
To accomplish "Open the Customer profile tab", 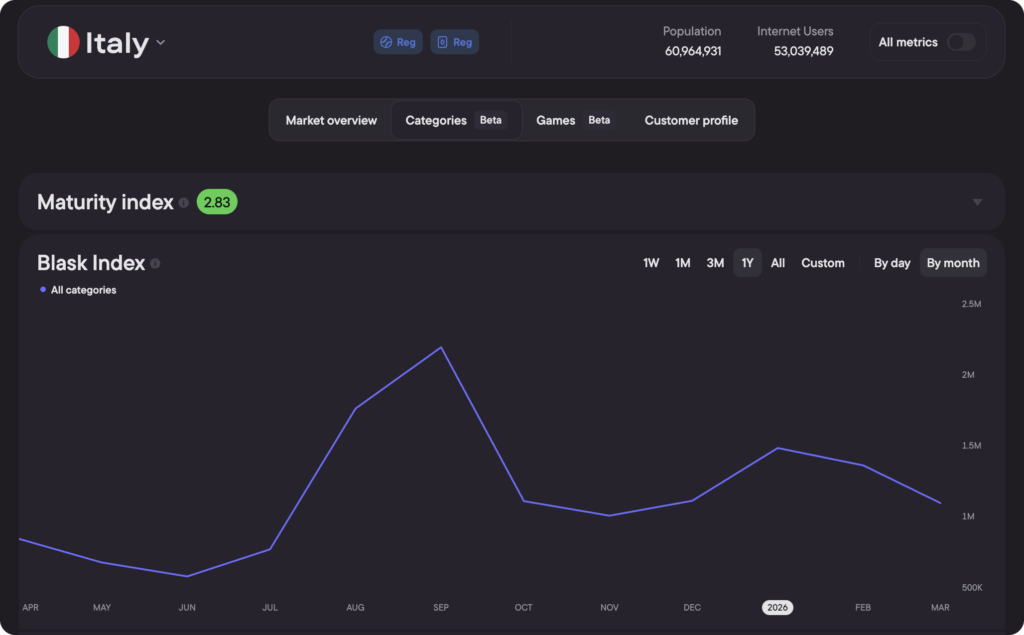I will click(x=691, y=120).
